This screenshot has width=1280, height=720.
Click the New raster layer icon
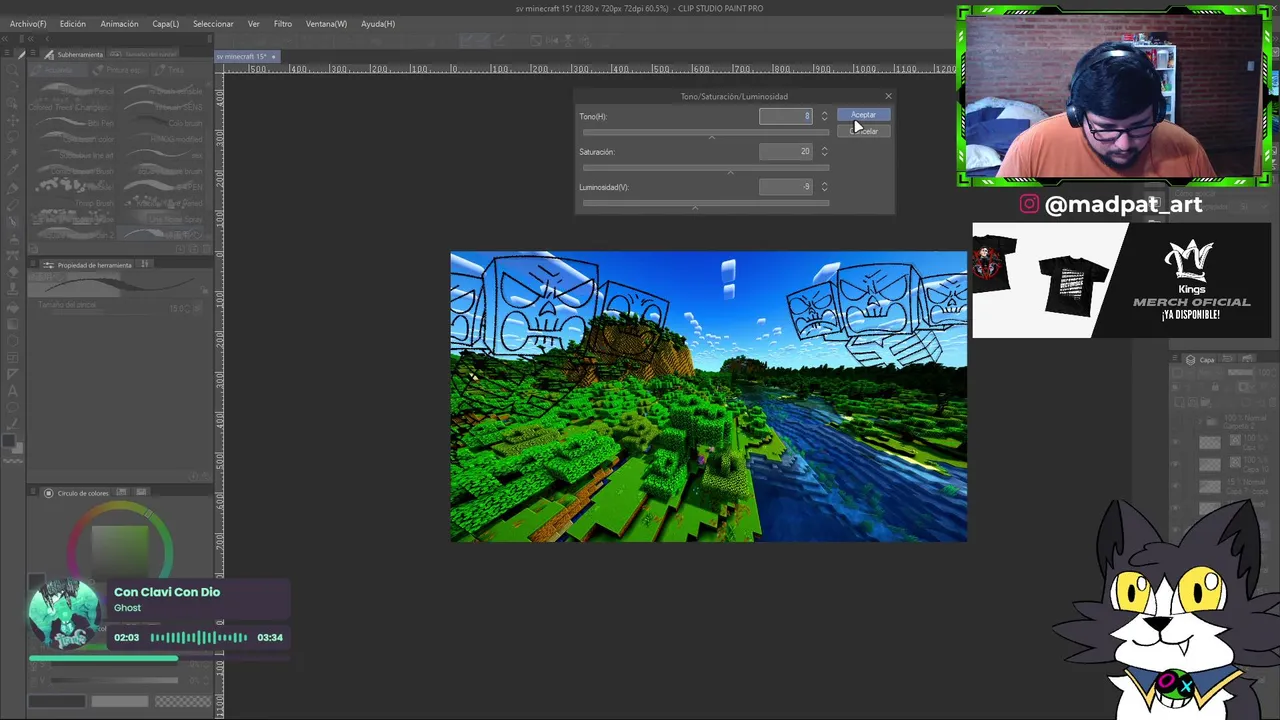pos(1179,402)
